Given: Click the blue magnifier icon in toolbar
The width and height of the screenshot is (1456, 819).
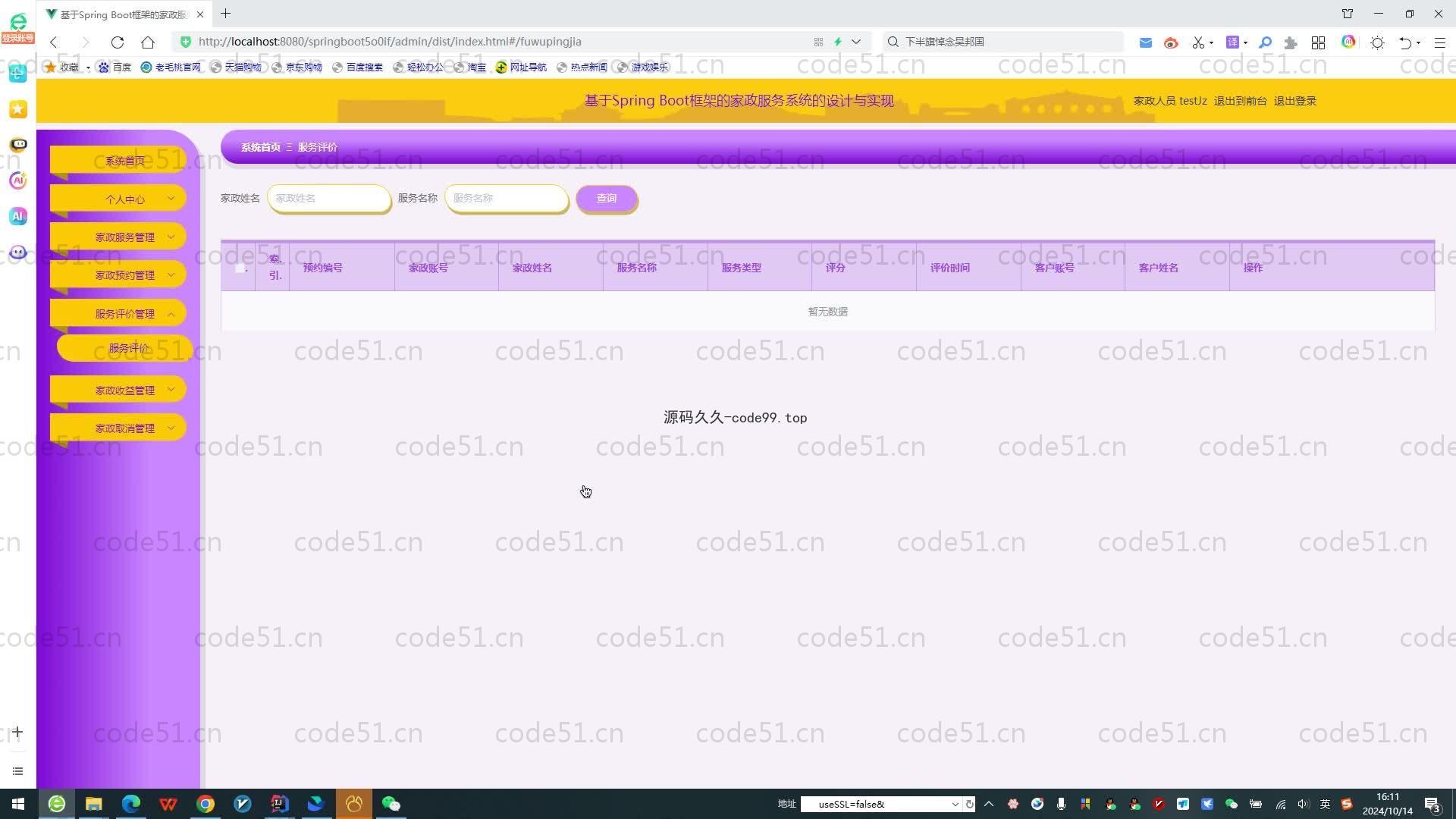Looking at the screenshot, I should click(x=1265, y=42).
